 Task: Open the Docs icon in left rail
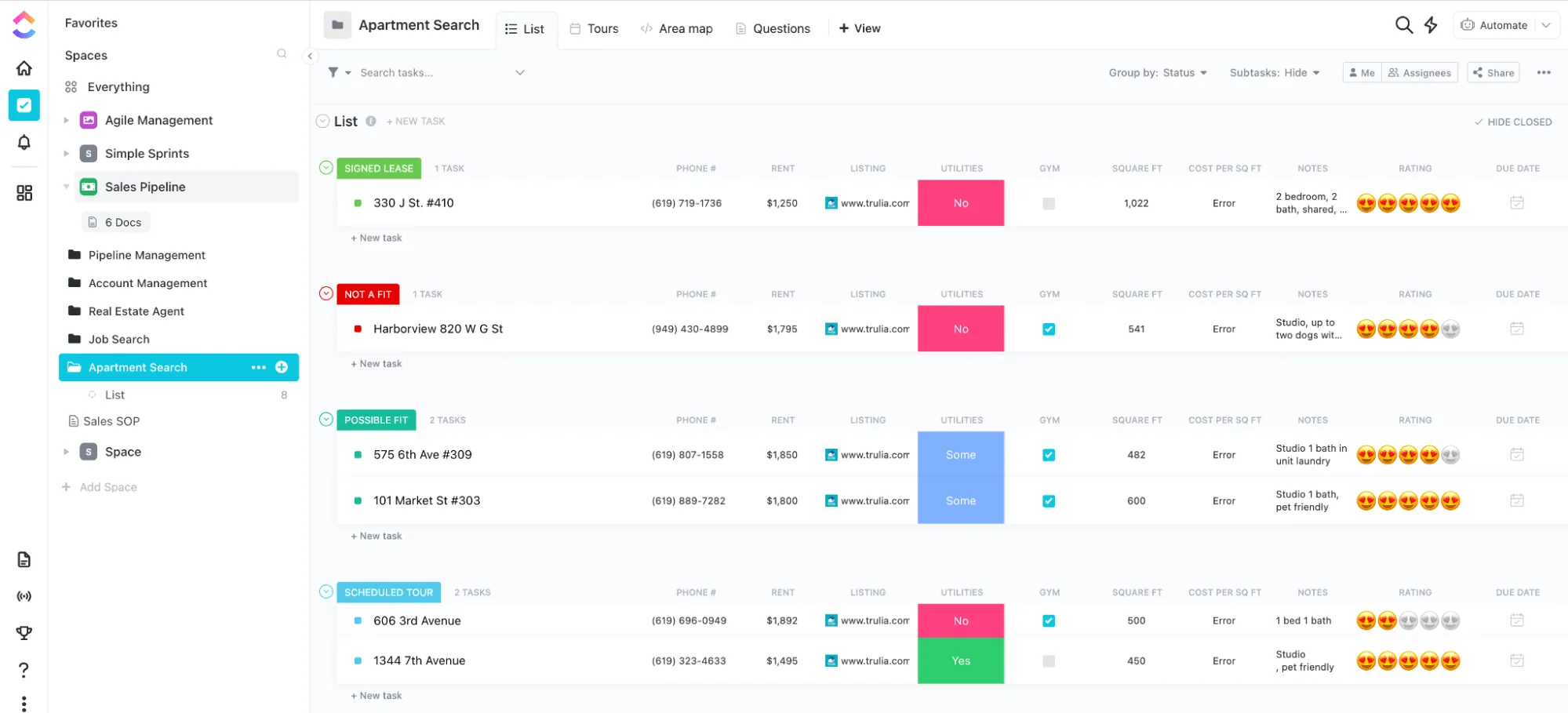(24, 559)
